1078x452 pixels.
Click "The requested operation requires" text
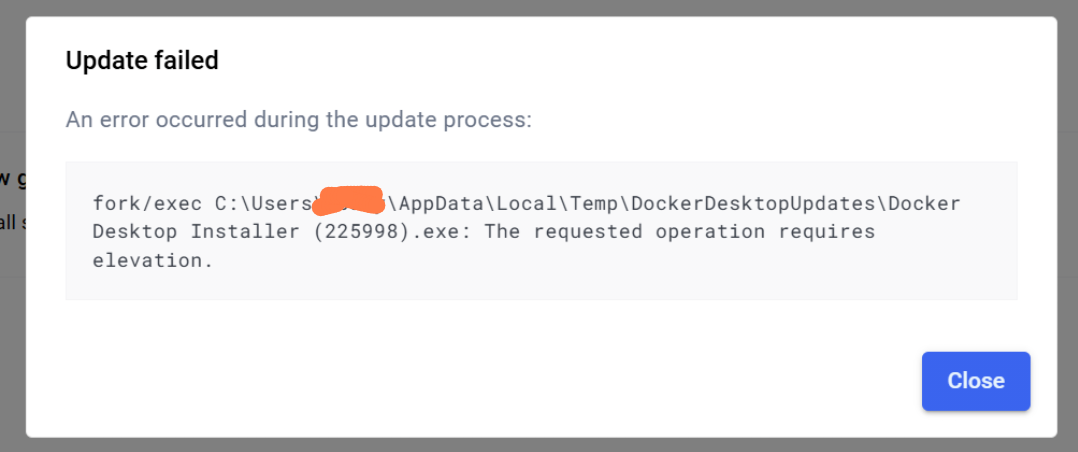tap(680, 232)
